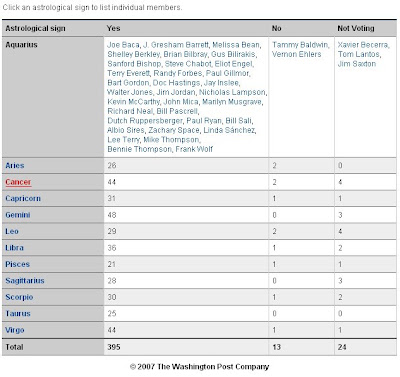Click the Total Yes value 395
Screen dimensions: 400x377
(114, 347)
